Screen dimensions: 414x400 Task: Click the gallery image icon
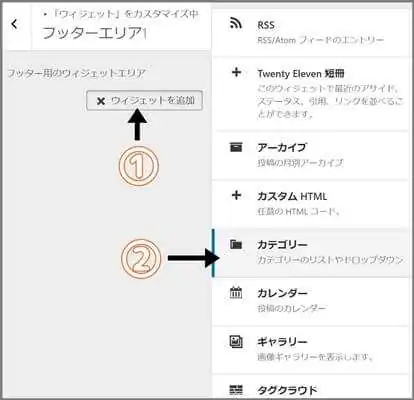(236, 341)
